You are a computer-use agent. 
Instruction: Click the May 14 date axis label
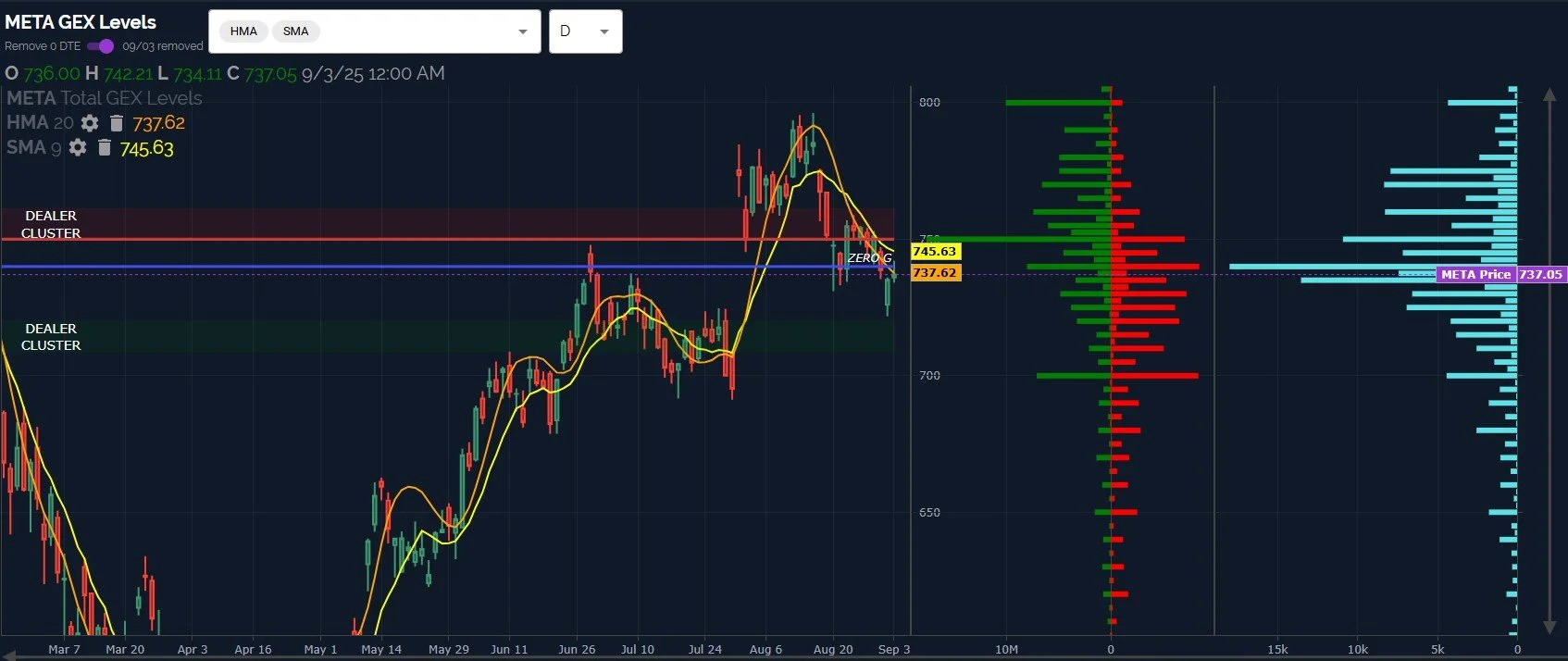coord(381,649)
